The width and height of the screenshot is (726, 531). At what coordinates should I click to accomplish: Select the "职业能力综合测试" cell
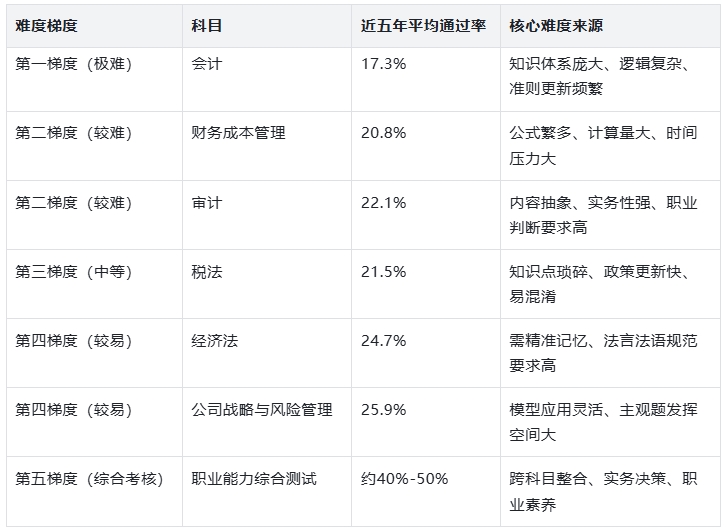(x=254, y=479)
